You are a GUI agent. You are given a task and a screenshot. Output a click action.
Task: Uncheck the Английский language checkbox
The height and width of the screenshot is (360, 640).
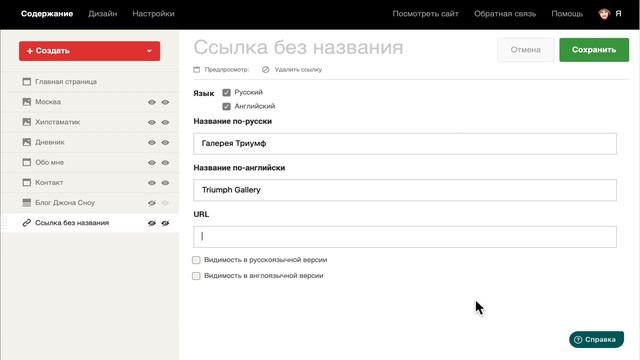pyautogui.click(x=227, y=107)
